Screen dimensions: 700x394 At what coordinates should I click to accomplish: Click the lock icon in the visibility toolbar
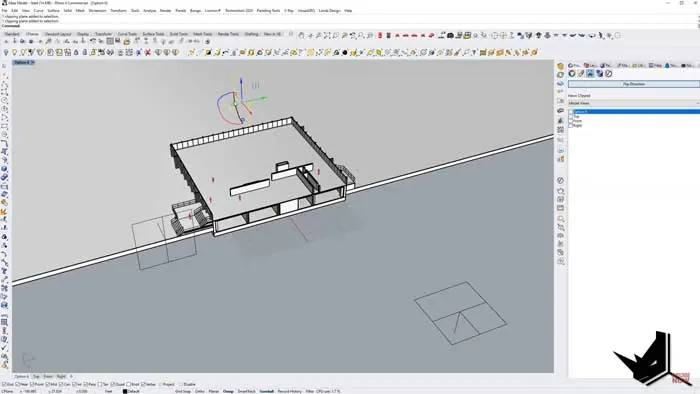[76, 52]
